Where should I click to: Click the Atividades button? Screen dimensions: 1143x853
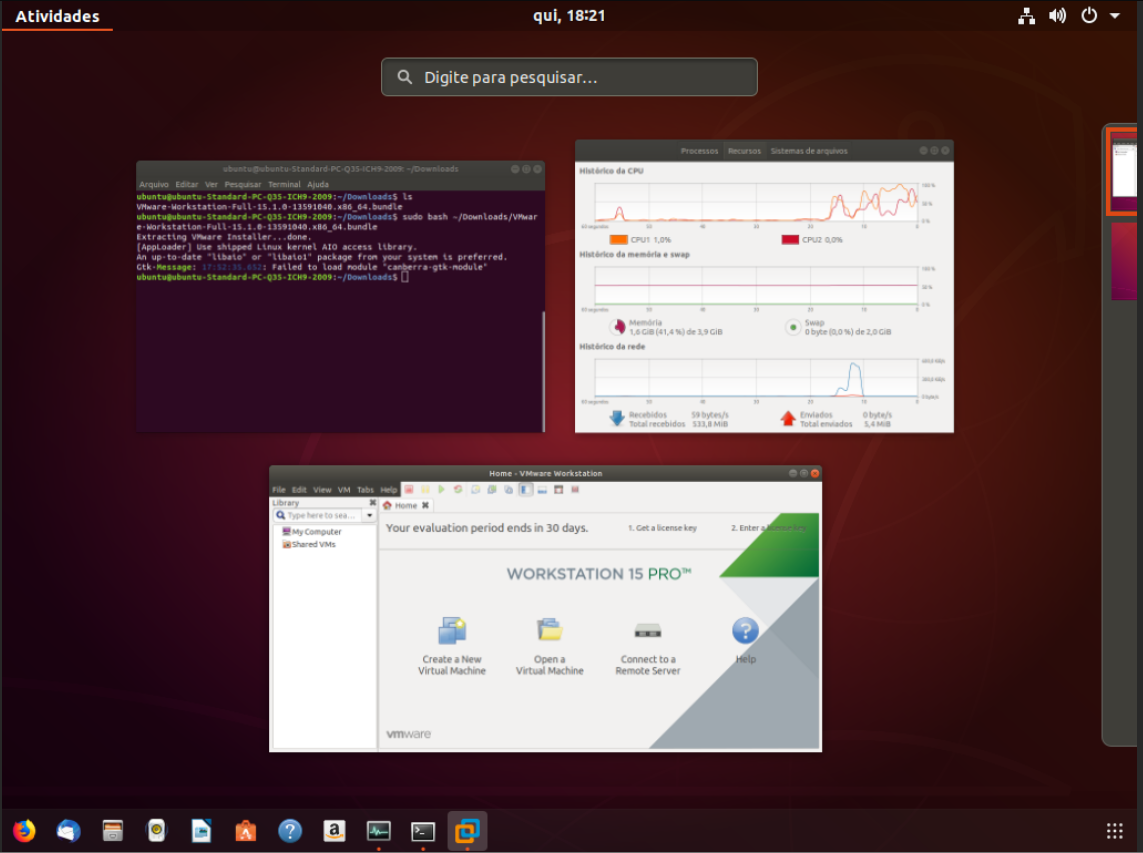(57, 16)
